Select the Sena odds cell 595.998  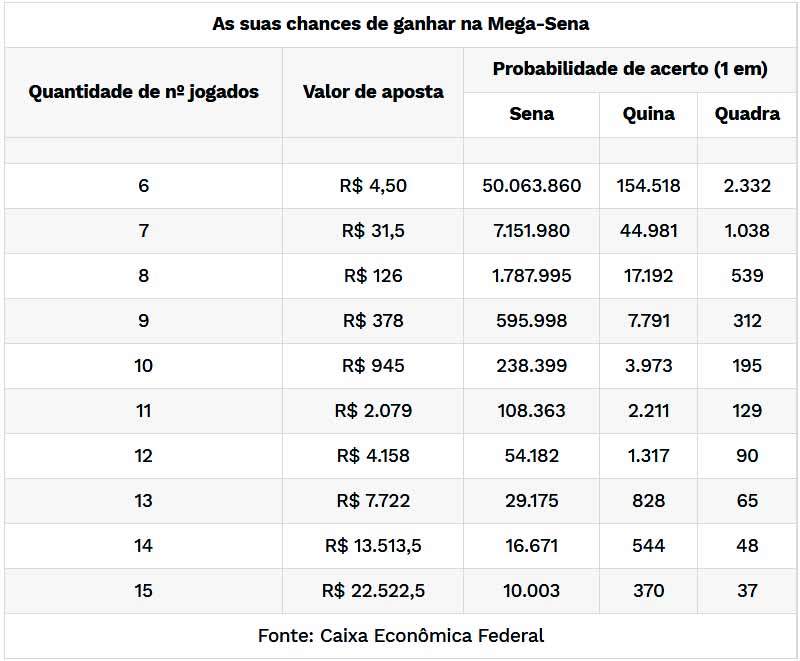[x=531, y=321]
